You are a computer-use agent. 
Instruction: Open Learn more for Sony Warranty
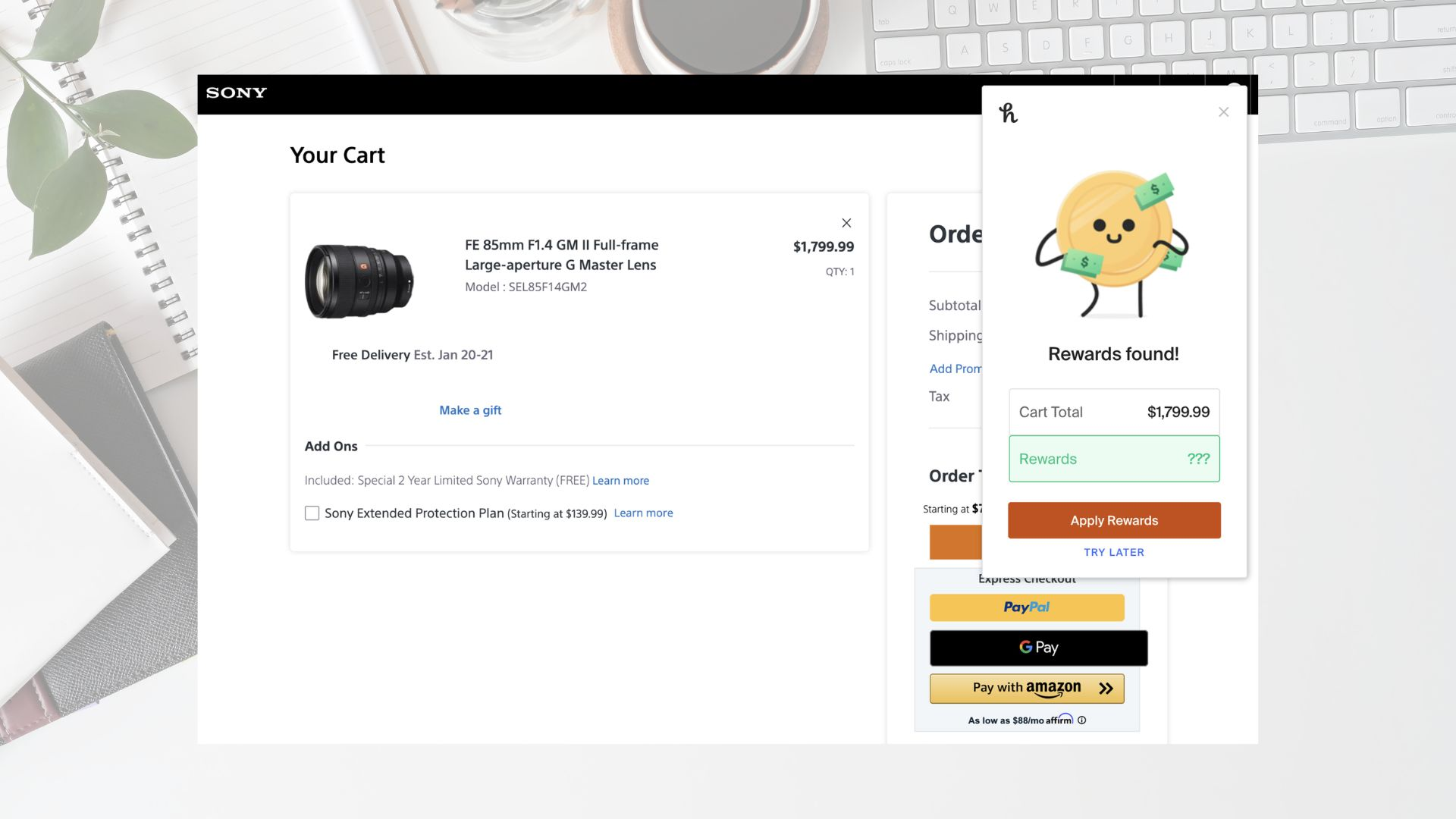620,481
